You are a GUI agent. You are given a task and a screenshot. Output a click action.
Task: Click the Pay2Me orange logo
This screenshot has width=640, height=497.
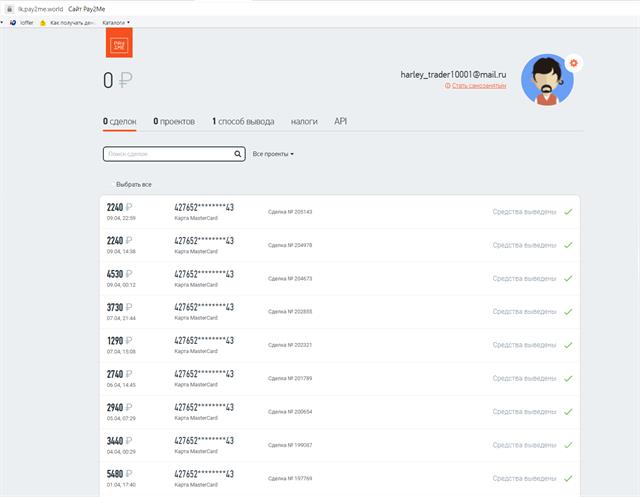coord(119,45)
